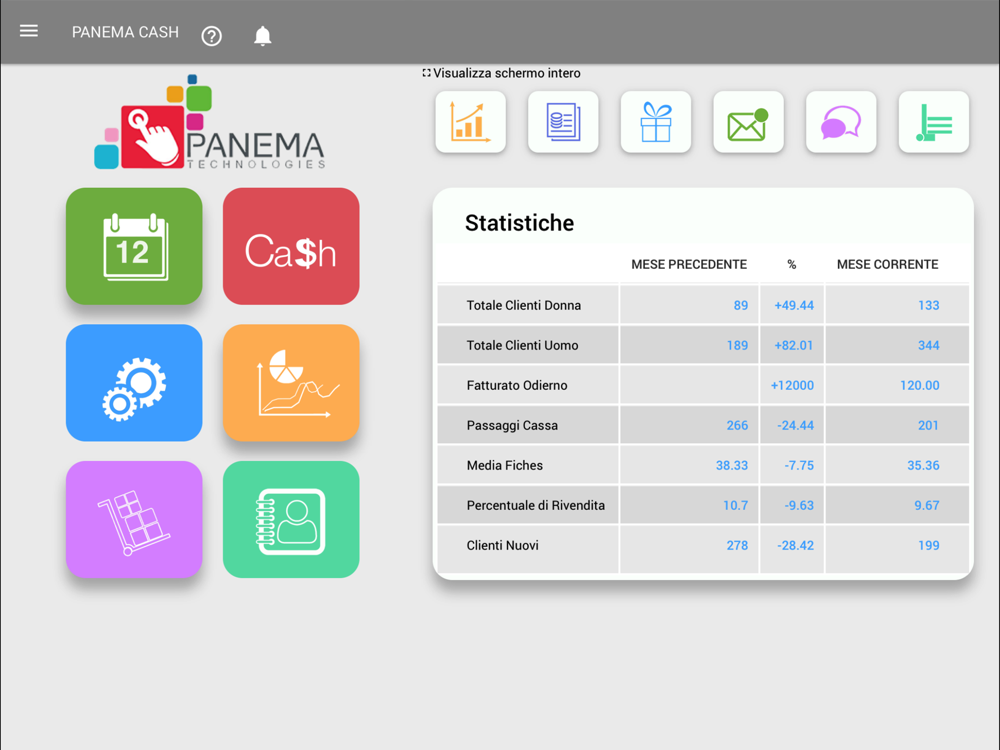Viewport: 1000px width, 750px height.
Task: Click PANEMA CASH title text
Action: 125,33
